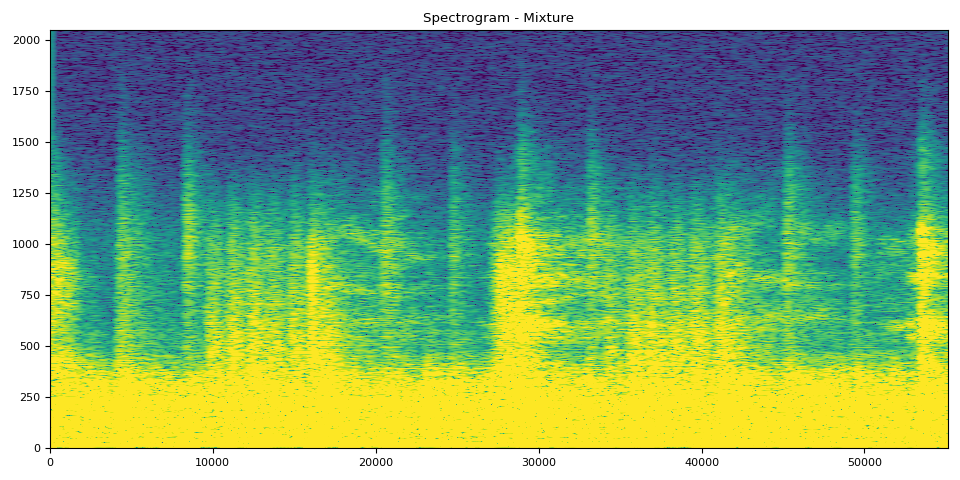
Task: Click the 'Spectrogram - Mixture' plot title
Action: pos(498,18)
